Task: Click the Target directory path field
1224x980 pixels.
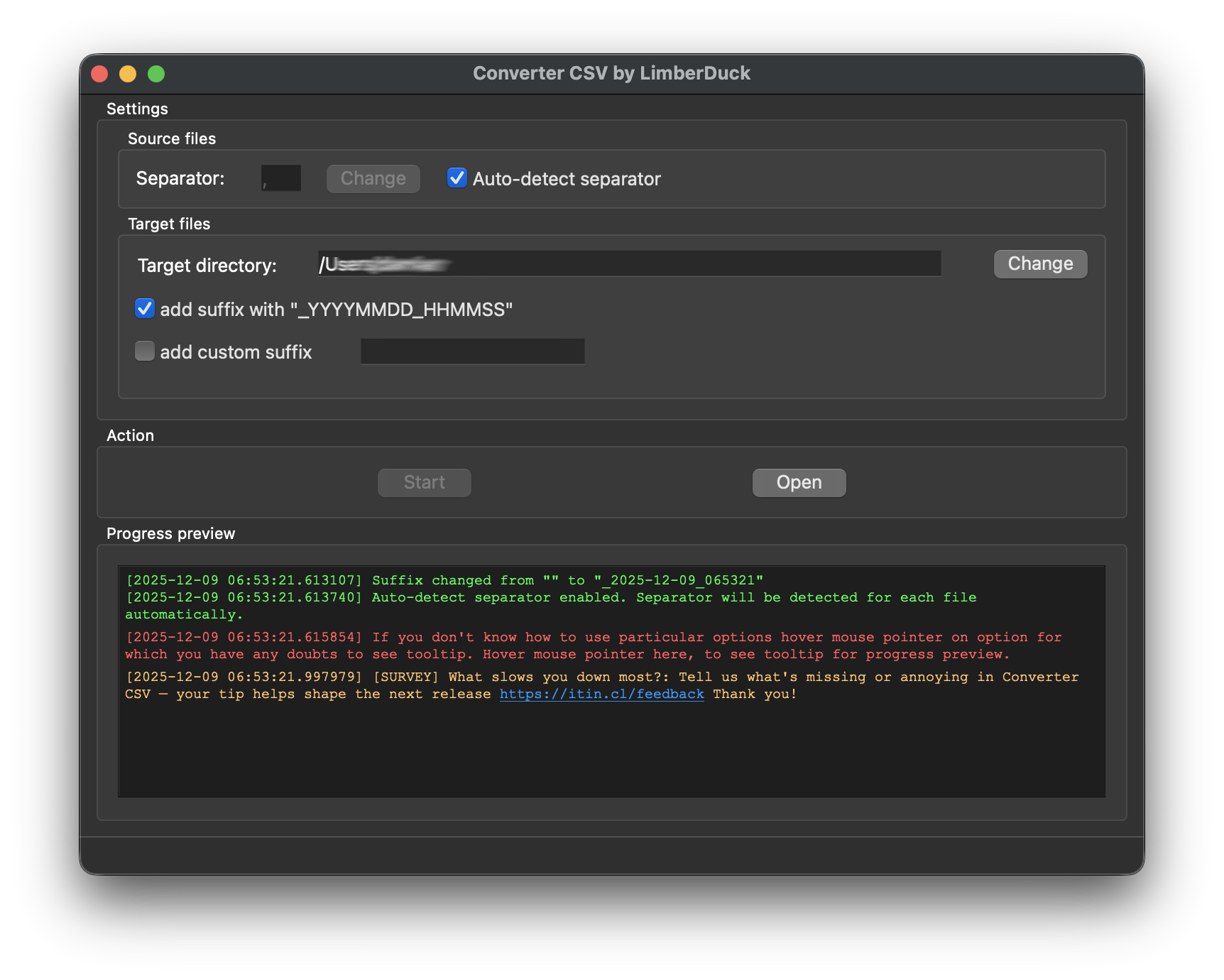Action: (x=629, y=263)
